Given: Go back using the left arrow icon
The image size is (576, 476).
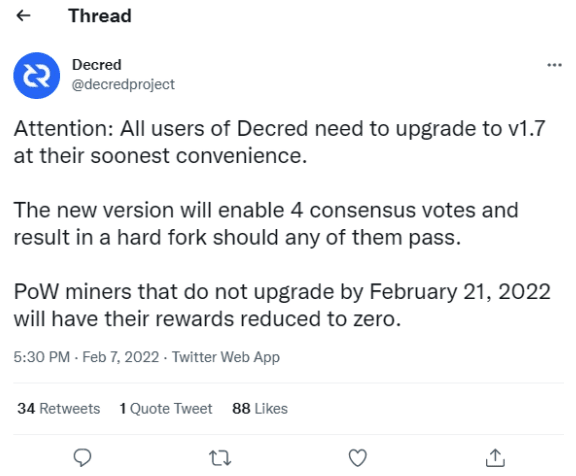Looking at the screenshot, I should (x=24, y=15).
